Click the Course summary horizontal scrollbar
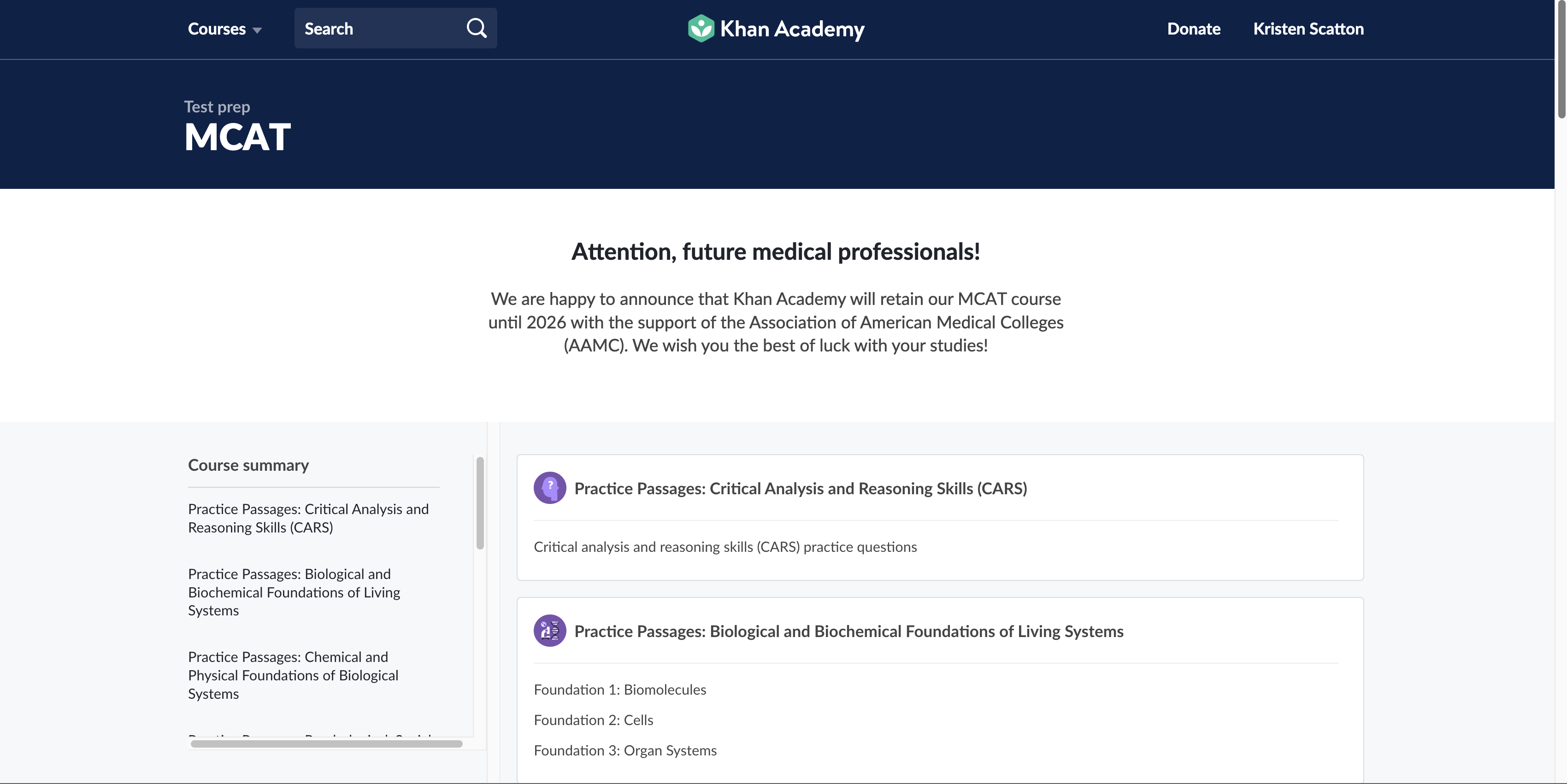 [326, 744]
